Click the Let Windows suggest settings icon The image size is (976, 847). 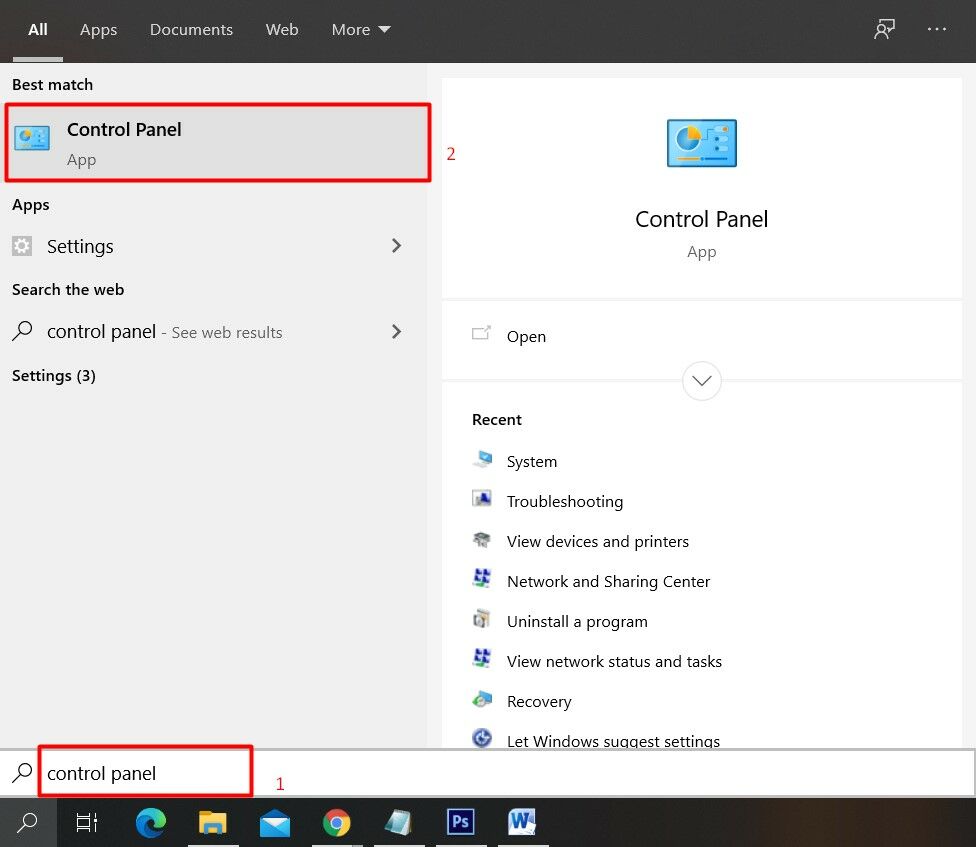click(x=482, y=739)
